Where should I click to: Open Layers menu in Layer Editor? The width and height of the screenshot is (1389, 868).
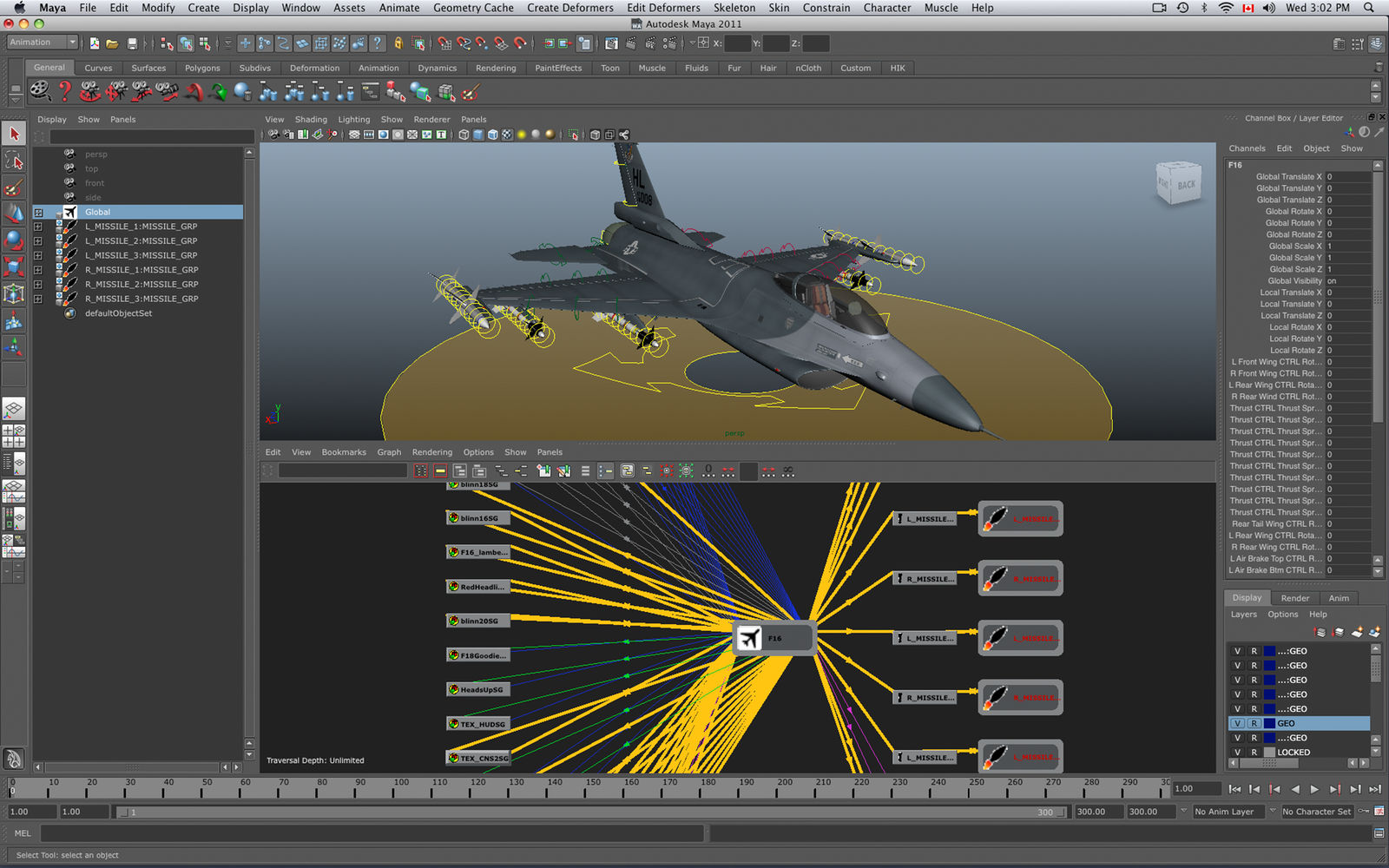point(1243,615)
